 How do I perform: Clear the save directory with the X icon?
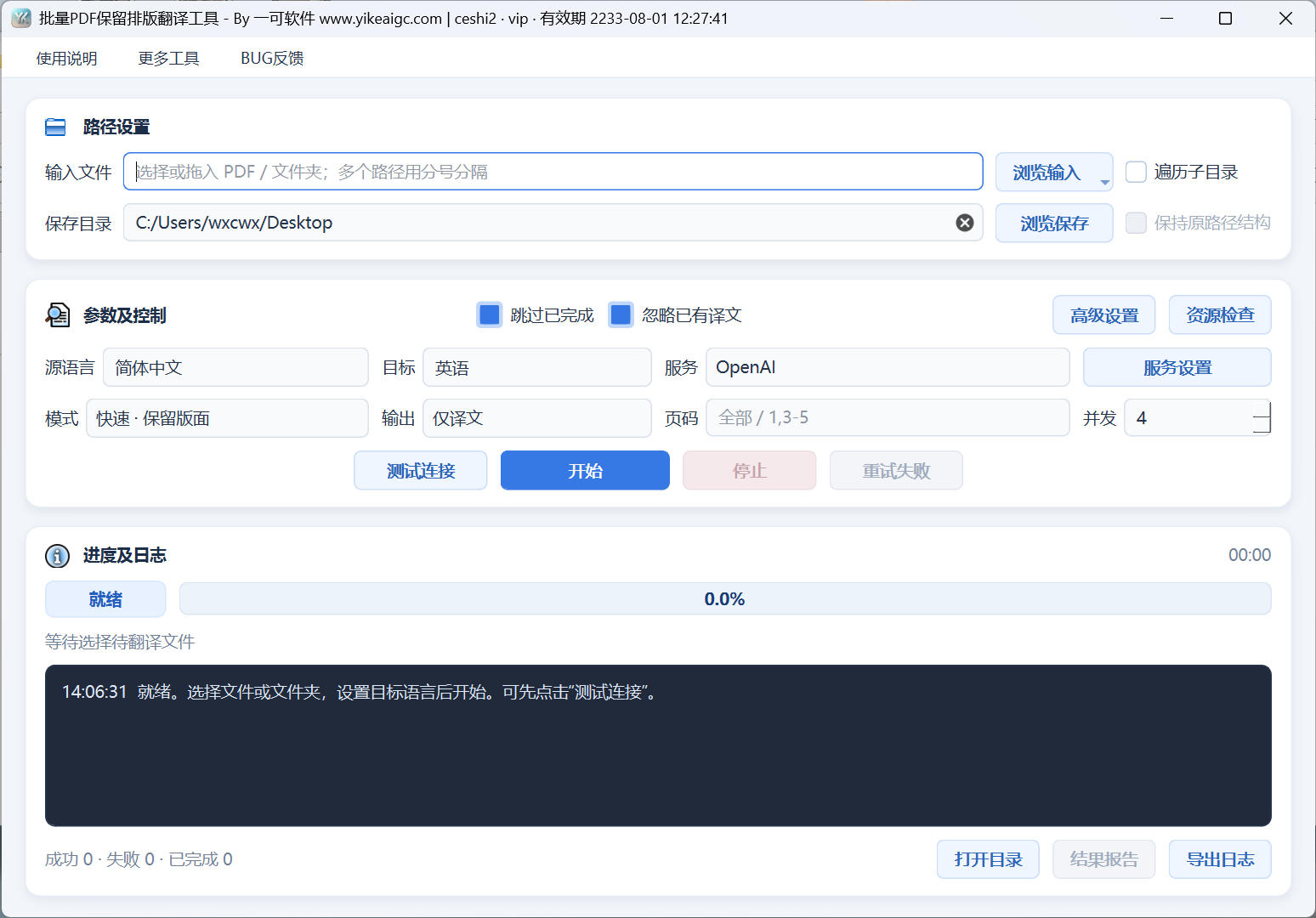965,223
